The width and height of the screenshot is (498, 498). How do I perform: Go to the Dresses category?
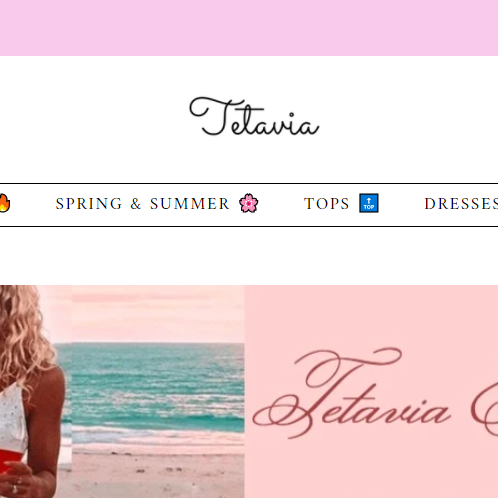point(461,204)
